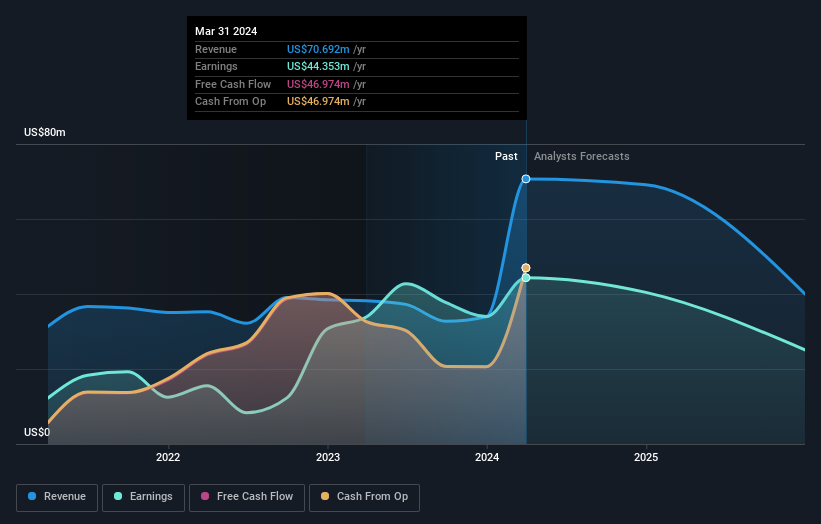
Task: Click the US$80m y-axis label
Action: point(45,132)
